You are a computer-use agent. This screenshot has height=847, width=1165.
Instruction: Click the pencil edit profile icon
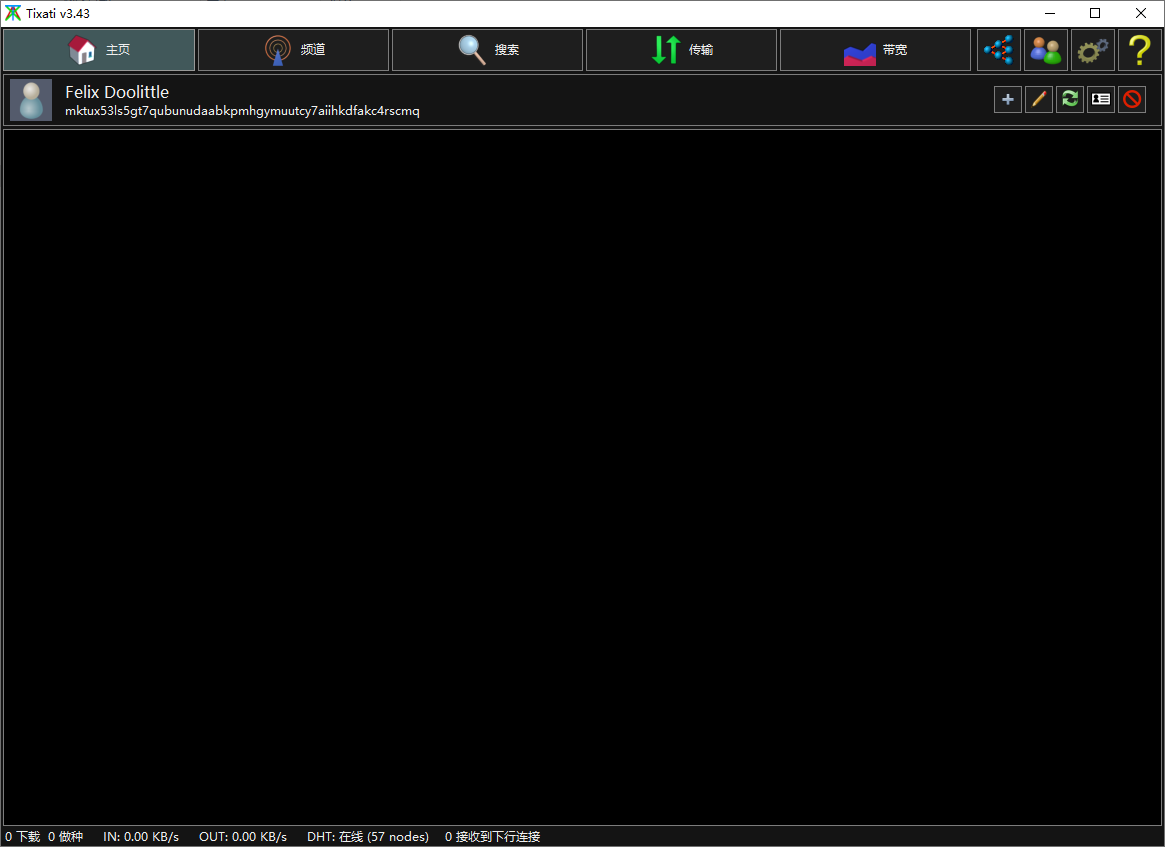(x=1039, y=99)
